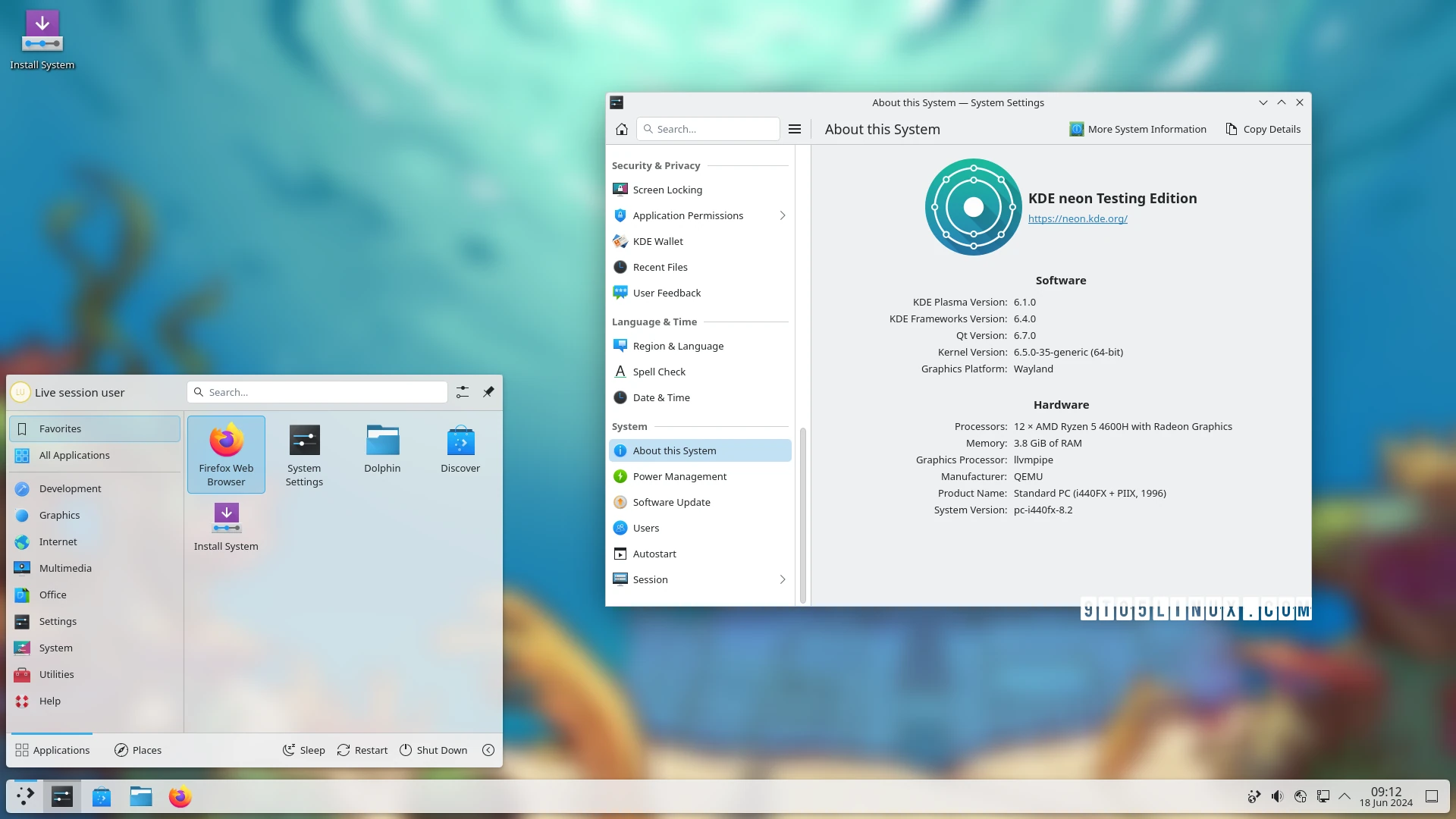Viewport: 1456px width, 819px height.
Task: Show hidden system tray icons
Action: pos(1346,796)
